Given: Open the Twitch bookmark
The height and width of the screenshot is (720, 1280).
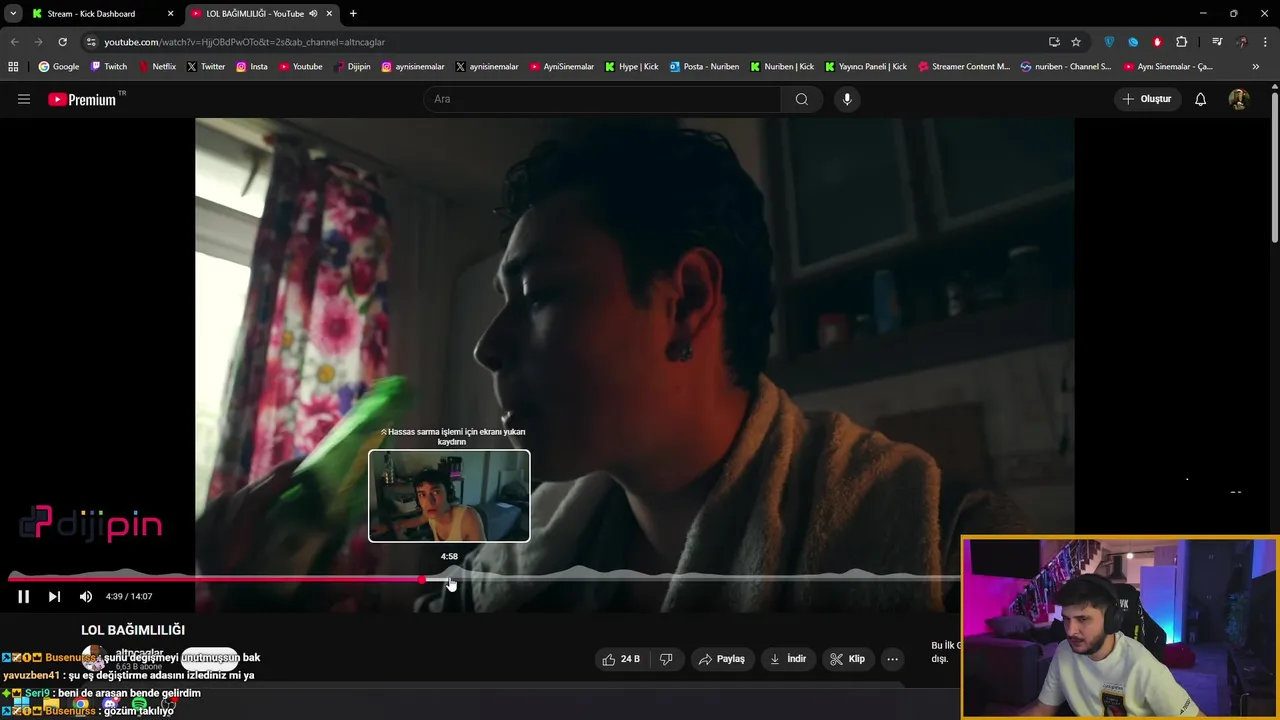Looking at the screenshot, I should (109, 67).
